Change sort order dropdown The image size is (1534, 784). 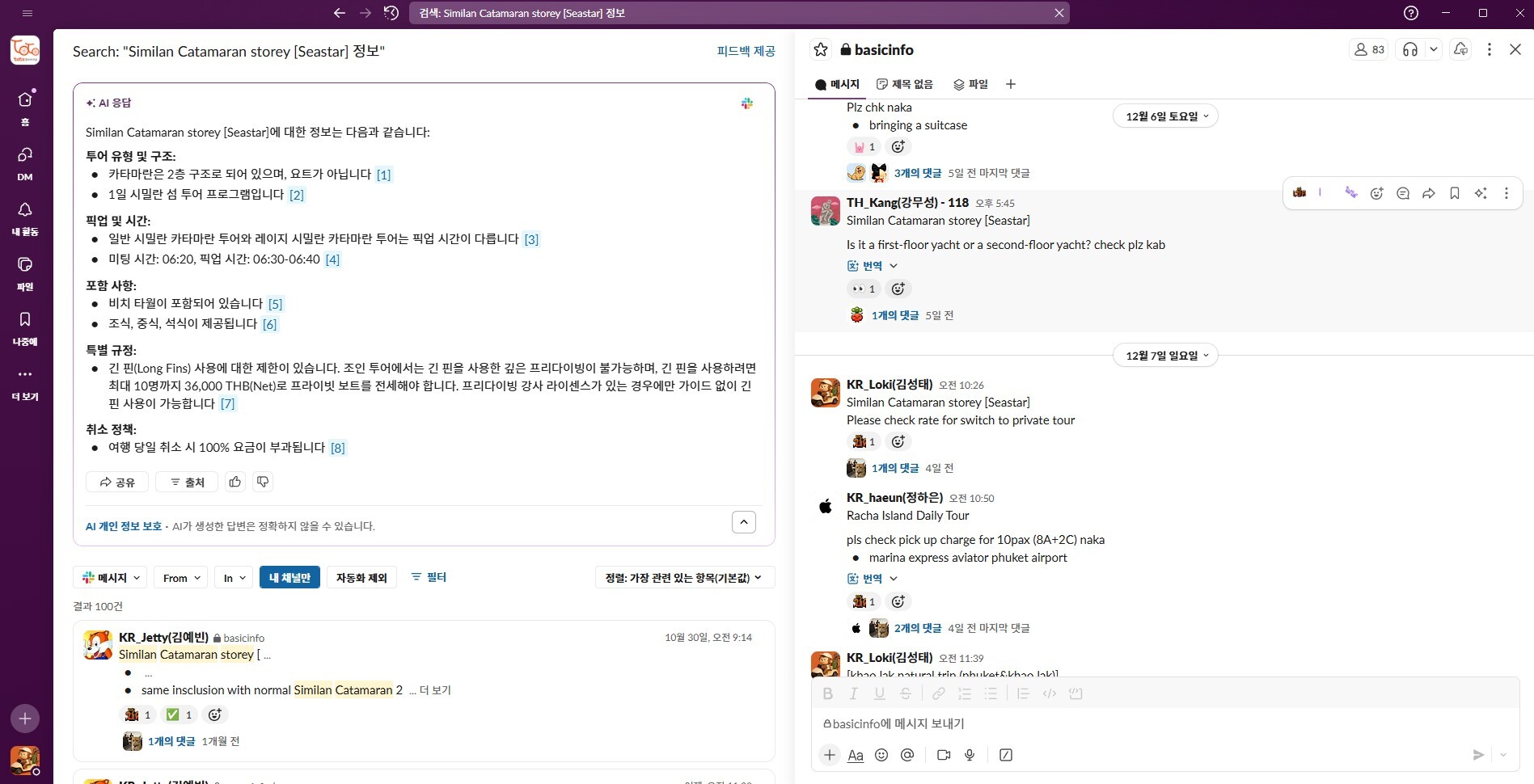pyautogui.click(x=684, y=578)
